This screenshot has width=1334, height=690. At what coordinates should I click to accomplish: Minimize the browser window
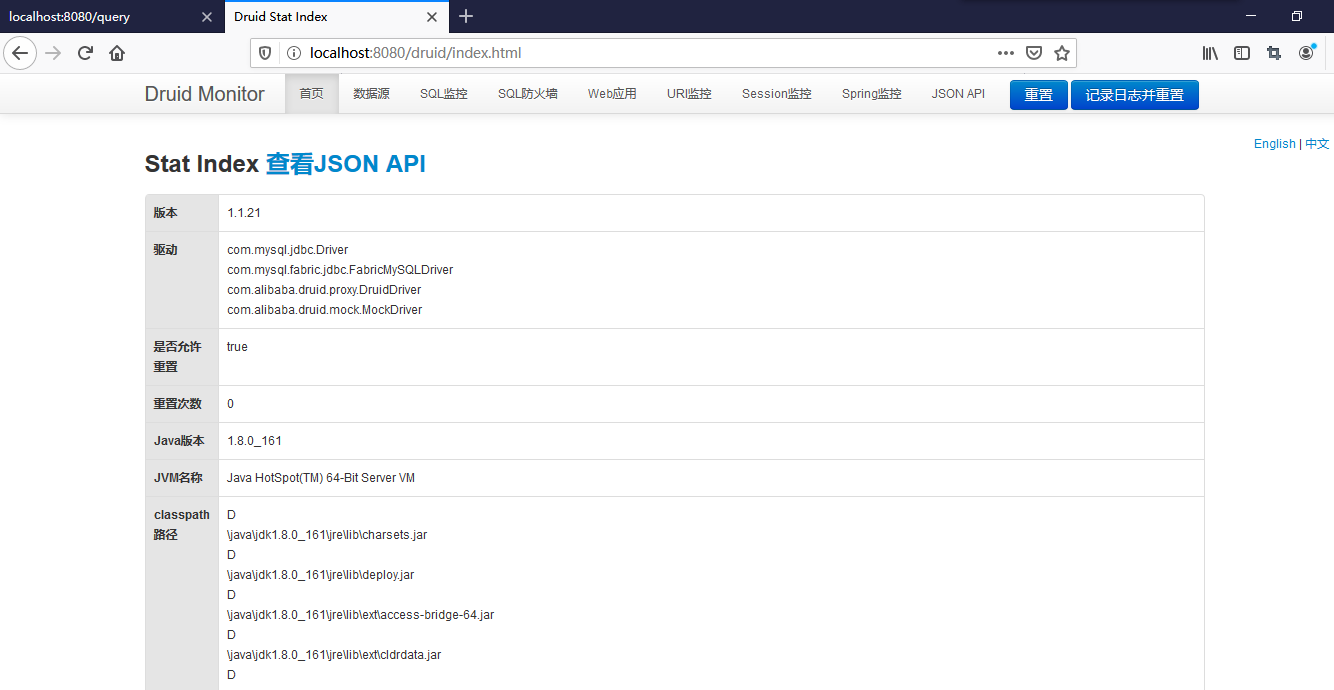point(1251,16)
